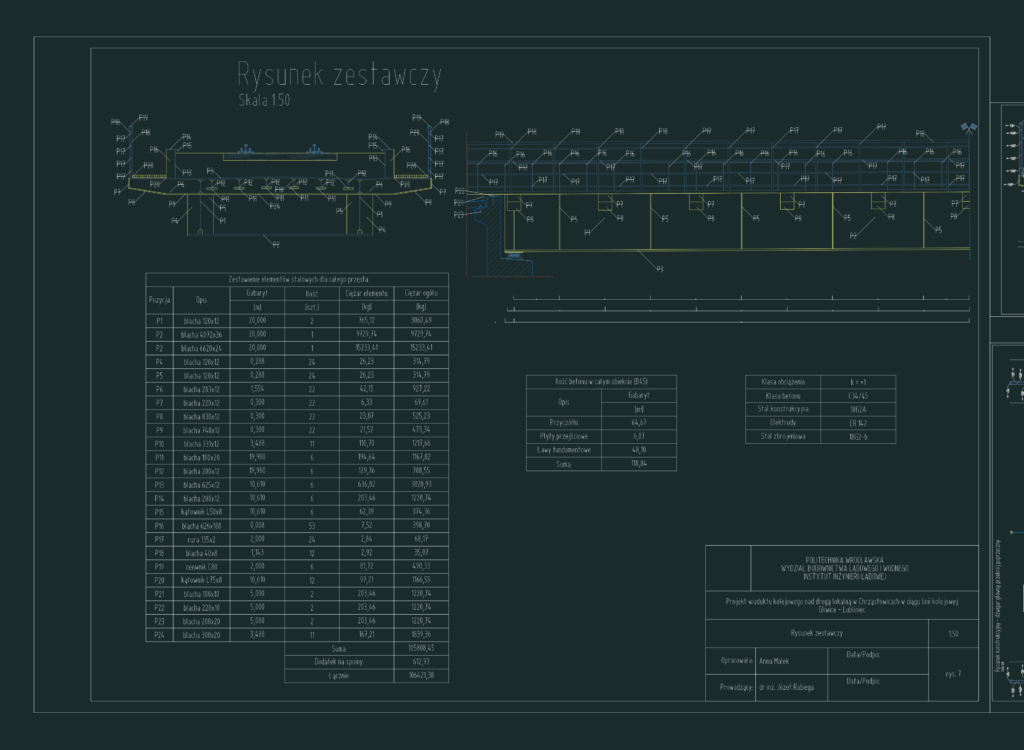Click the 'Dodatek na spoiny:' label
The height and width of the screenshot is (750, 1024).
point(339,662)
